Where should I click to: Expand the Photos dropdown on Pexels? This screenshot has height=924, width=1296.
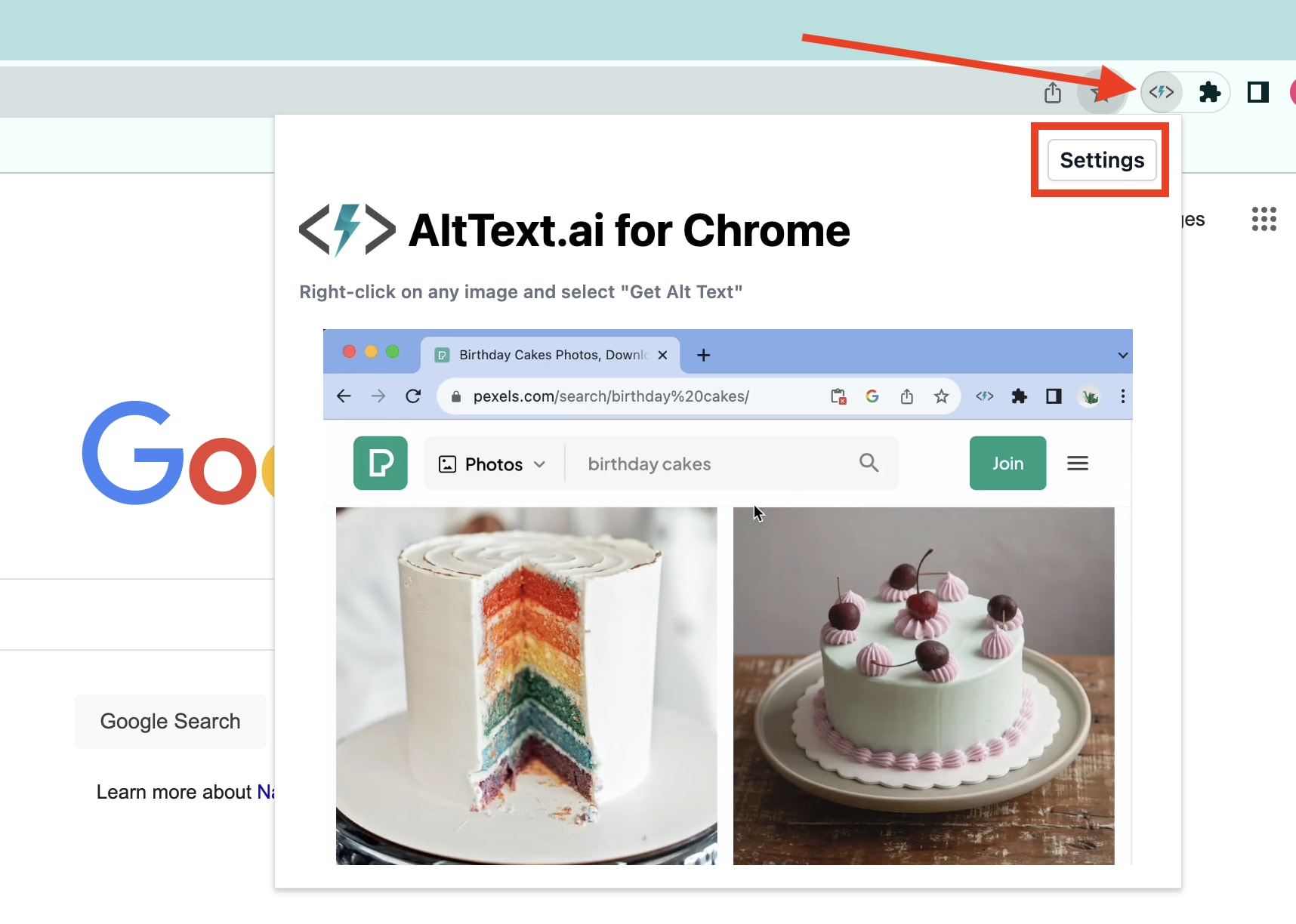492,464
